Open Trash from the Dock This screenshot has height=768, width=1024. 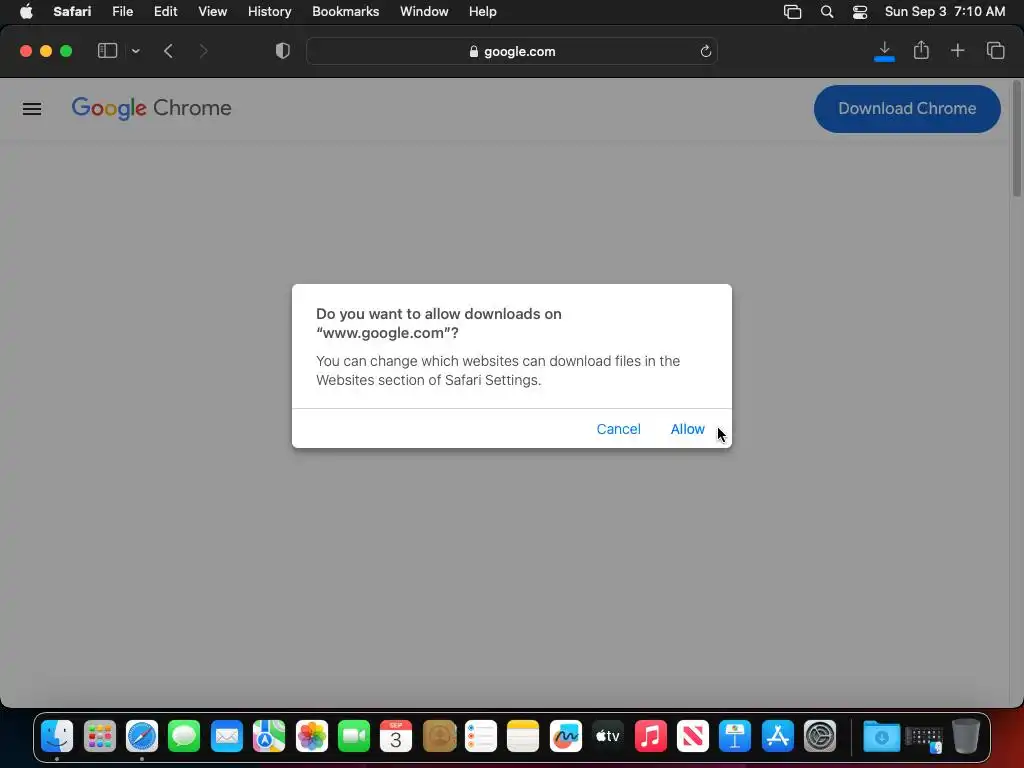click(x=966, y=736)
